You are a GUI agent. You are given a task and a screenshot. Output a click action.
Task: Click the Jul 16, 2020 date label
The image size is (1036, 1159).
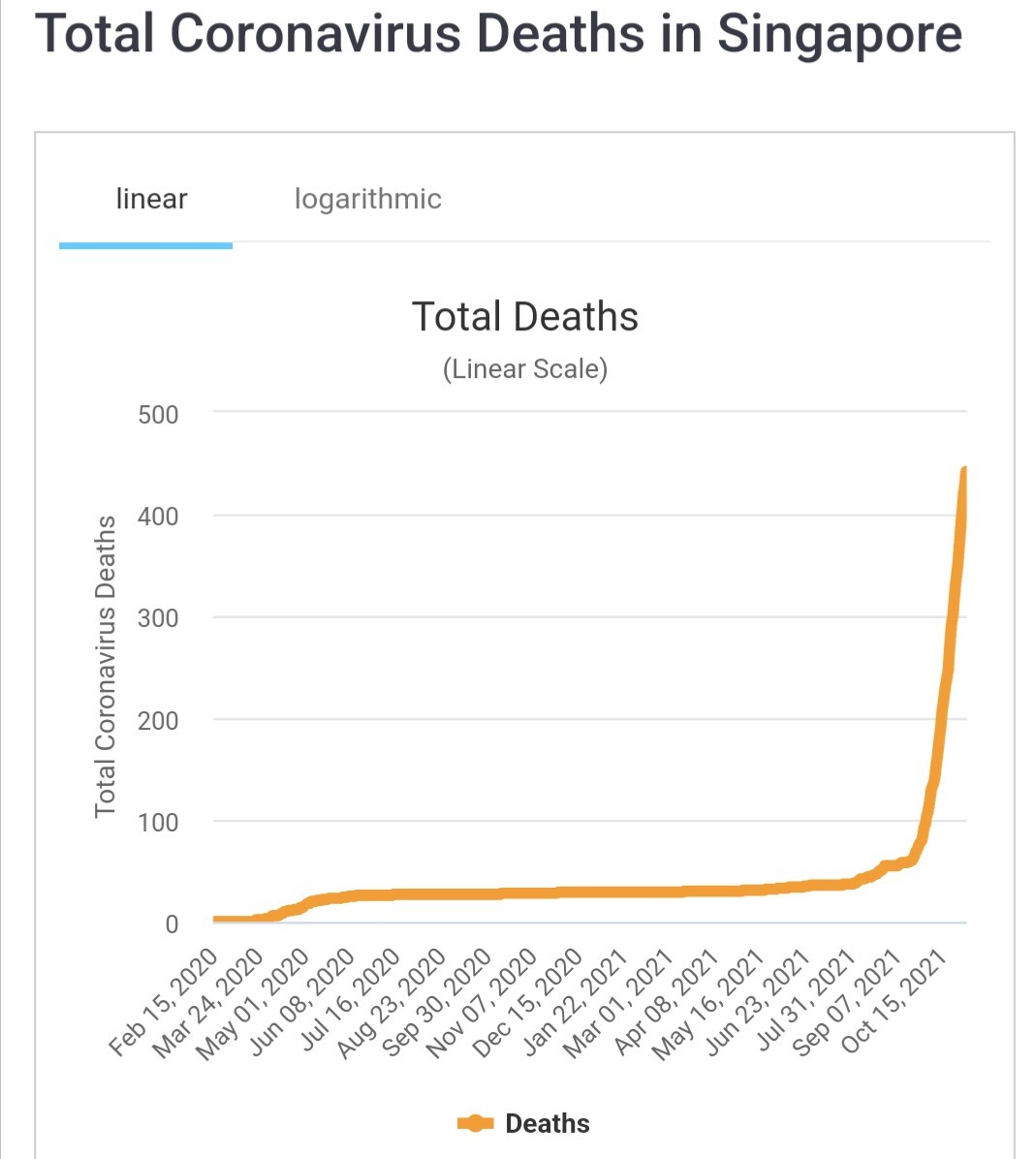[350, 1002]
